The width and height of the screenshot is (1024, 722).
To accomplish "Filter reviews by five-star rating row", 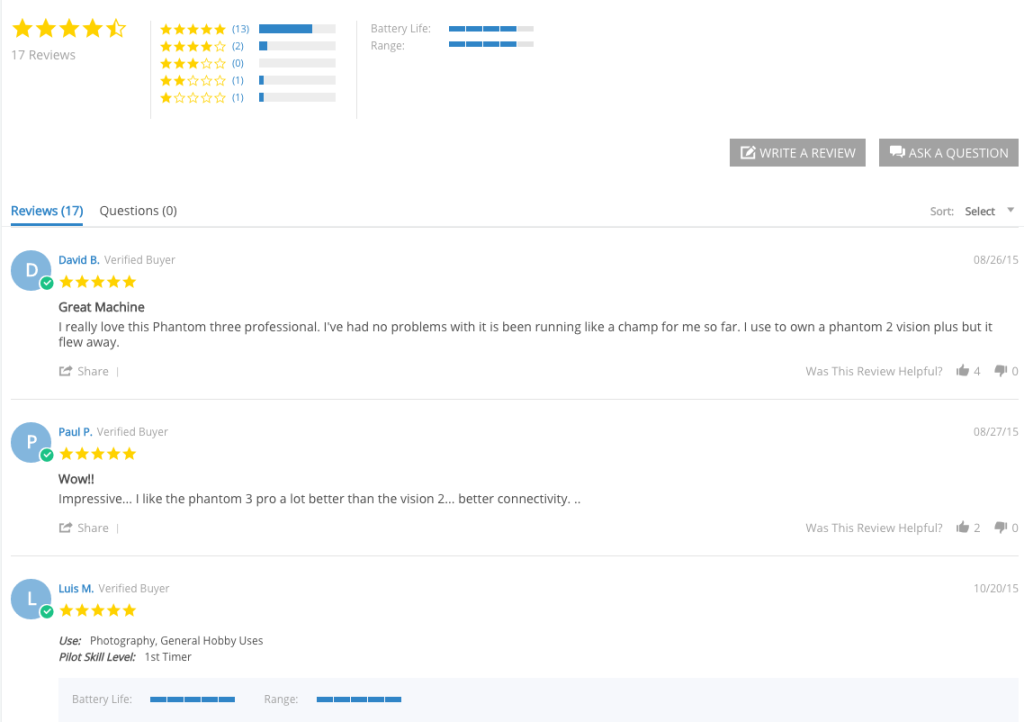I will click(247, 29).
